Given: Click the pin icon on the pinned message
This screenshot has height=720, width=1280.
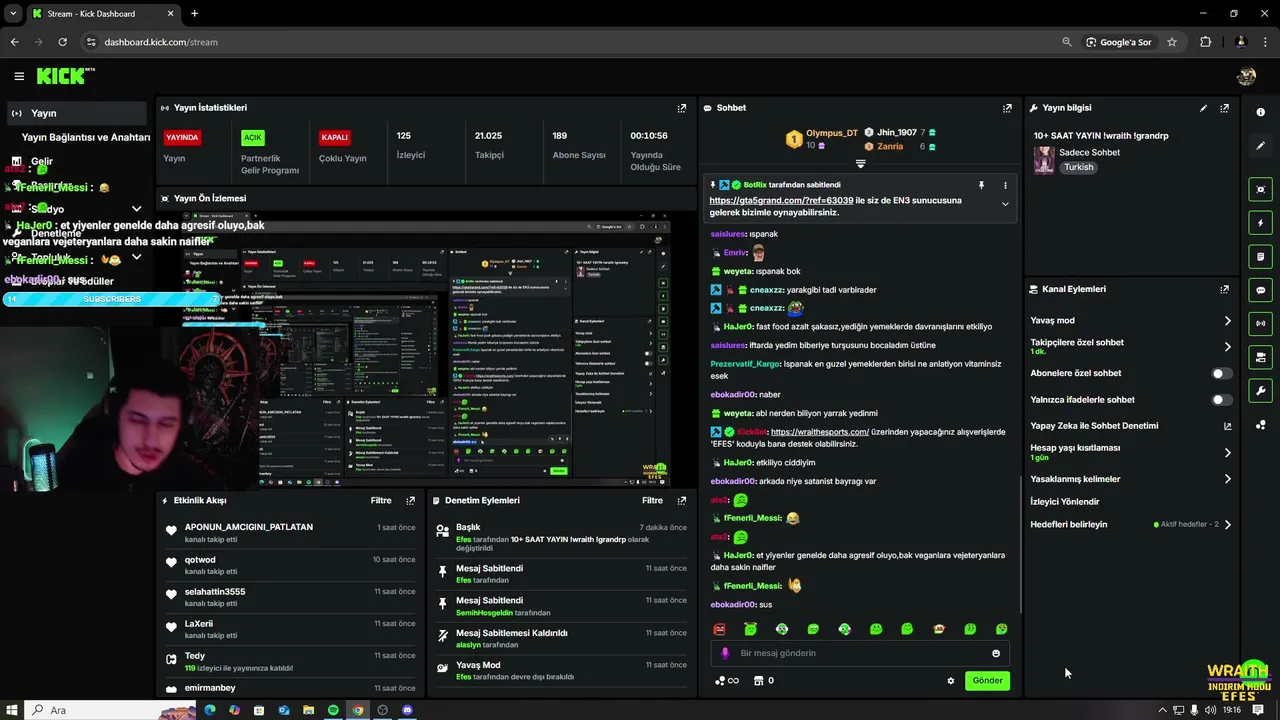Looking at the screenshot, I should (981, 185).
